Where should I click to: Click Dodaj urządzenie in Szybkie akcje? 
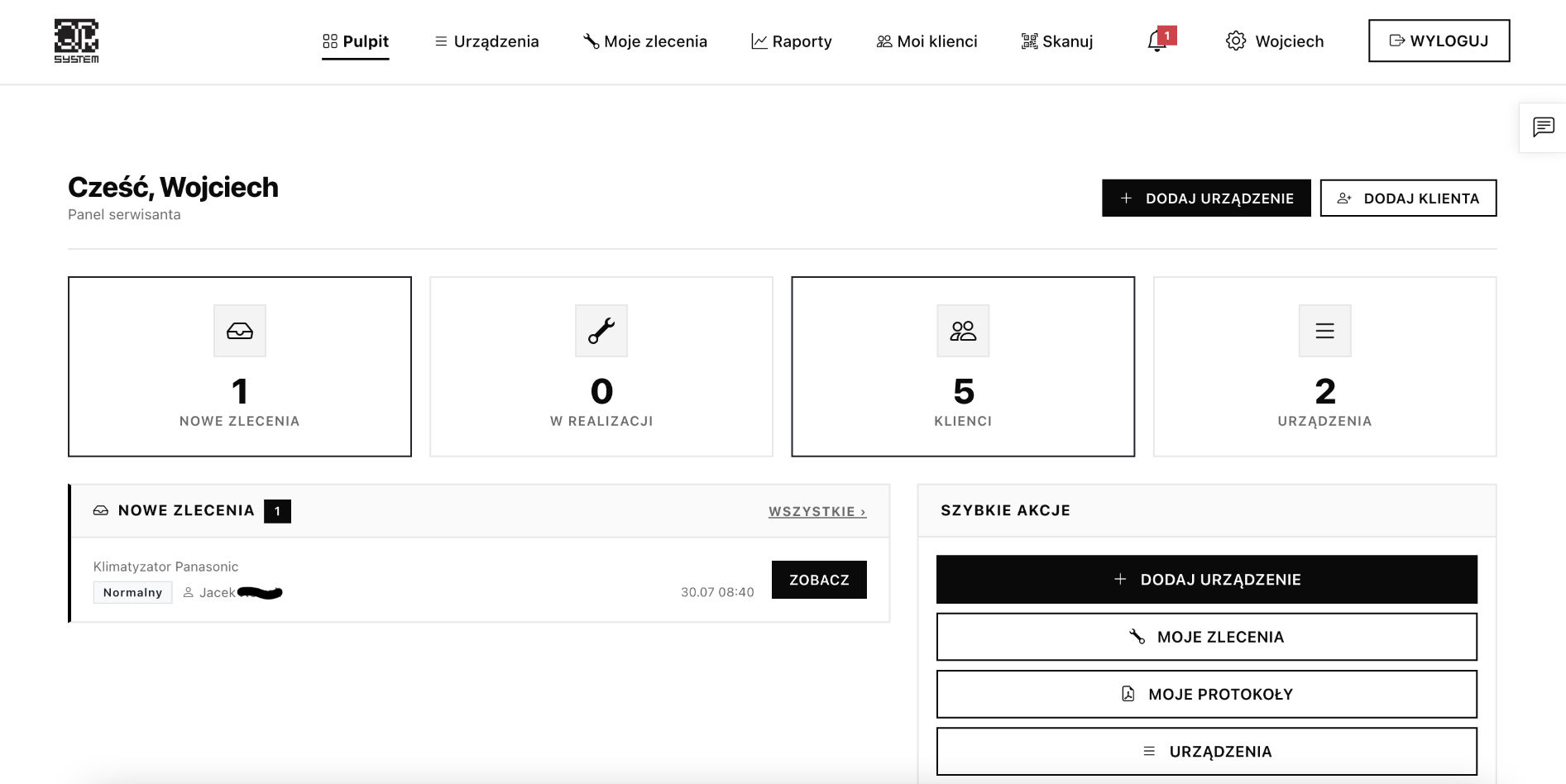click(1206, 580)
